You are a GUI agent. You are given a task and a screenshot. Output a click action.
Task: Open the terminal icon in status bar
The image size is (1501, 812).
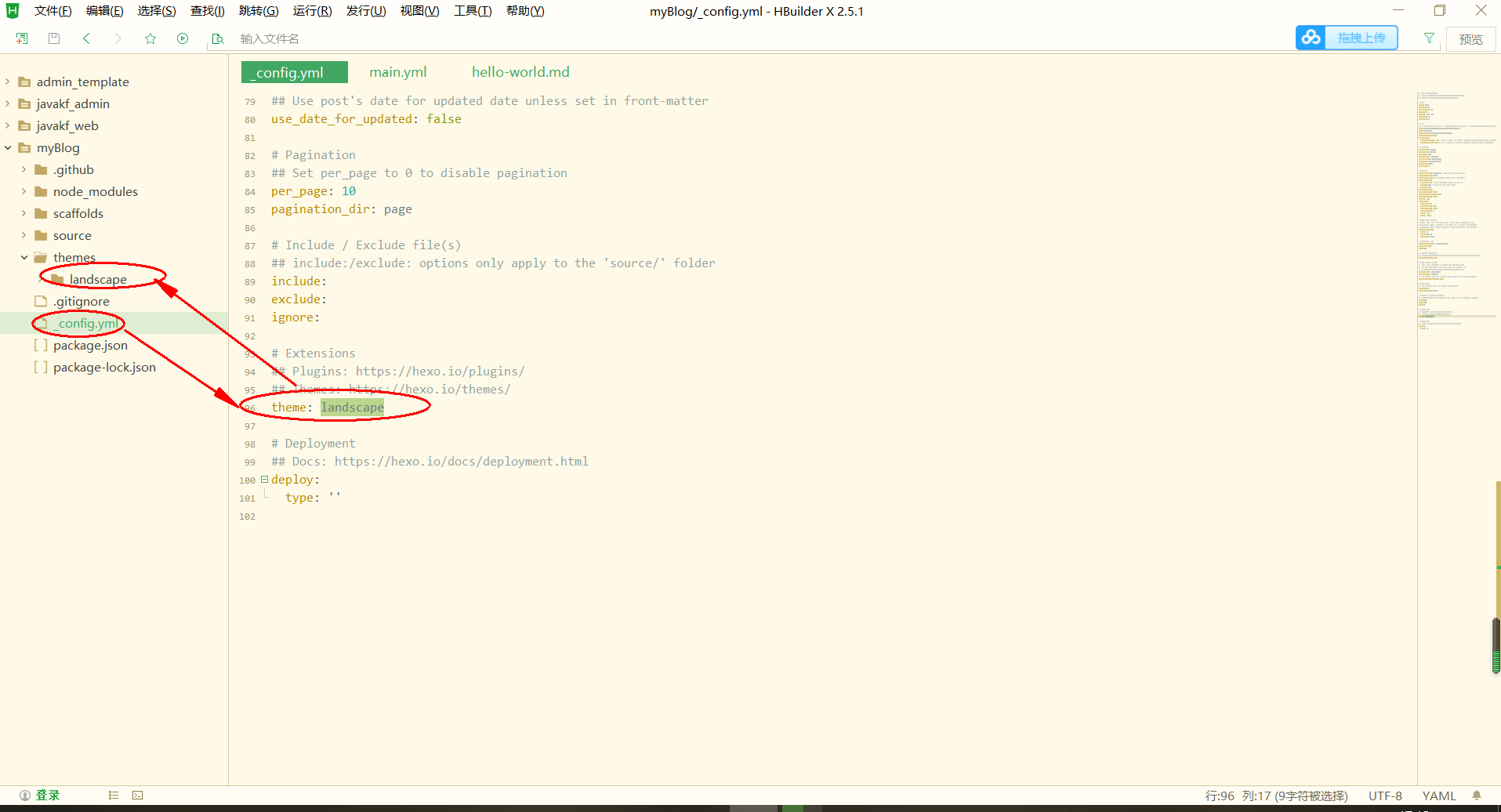(138, 796)
